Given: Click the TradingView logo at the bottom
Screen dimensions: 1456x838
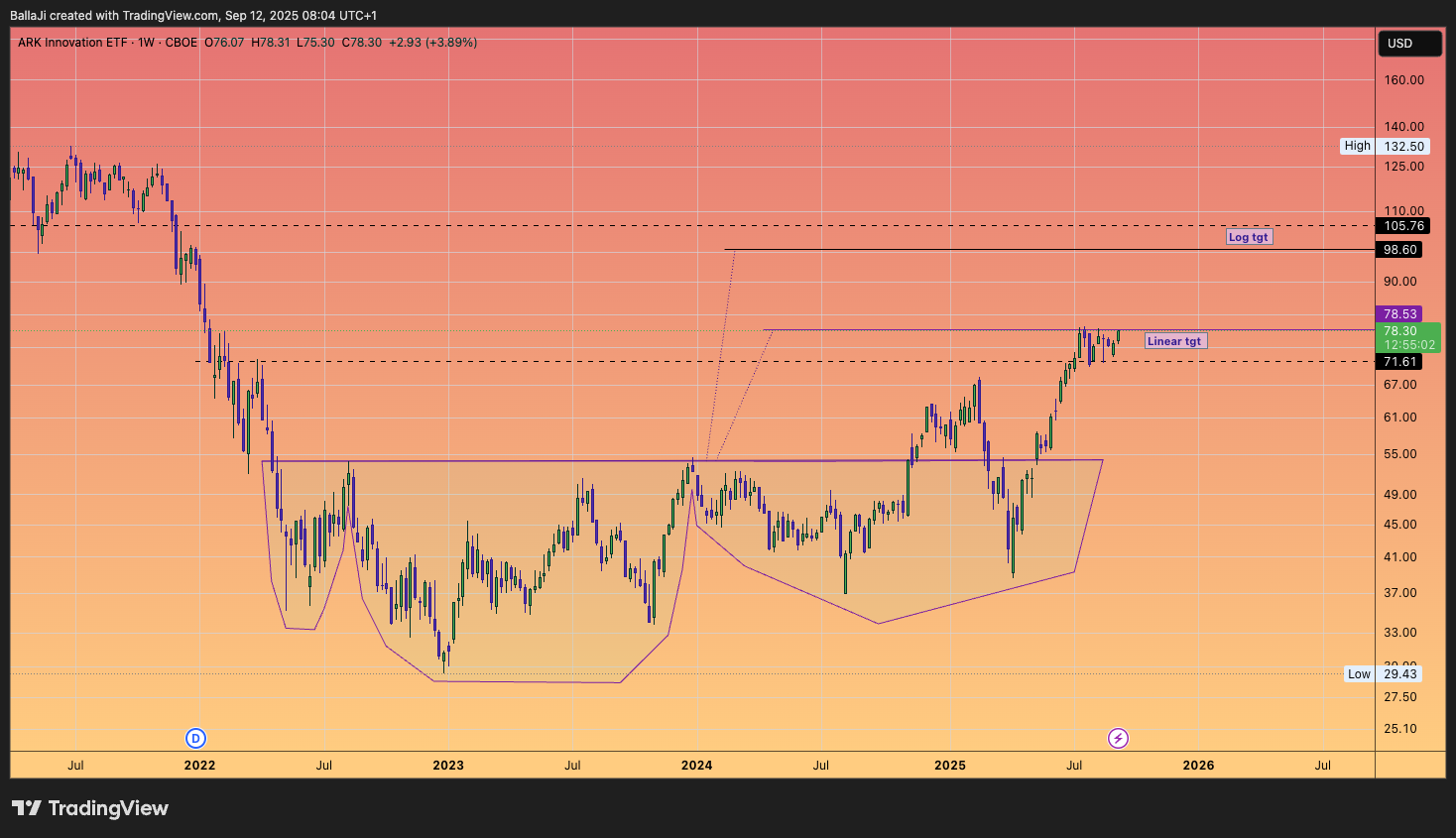Looking at the screenshot, I should click(x=90, y=808).
